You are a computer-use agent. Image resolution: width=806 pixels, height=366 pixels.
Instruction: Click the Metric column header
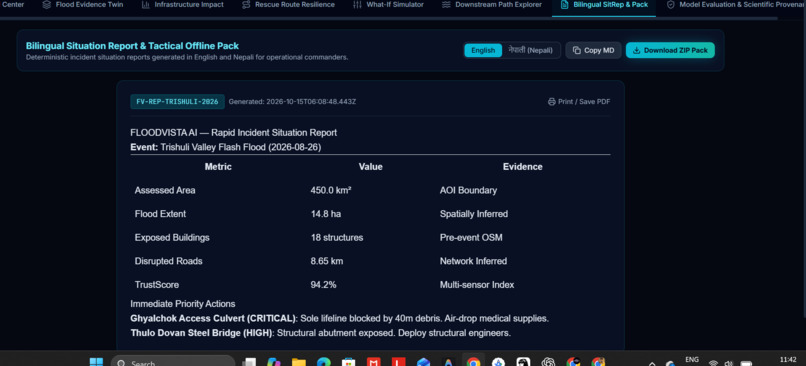(x=218, y=167)
